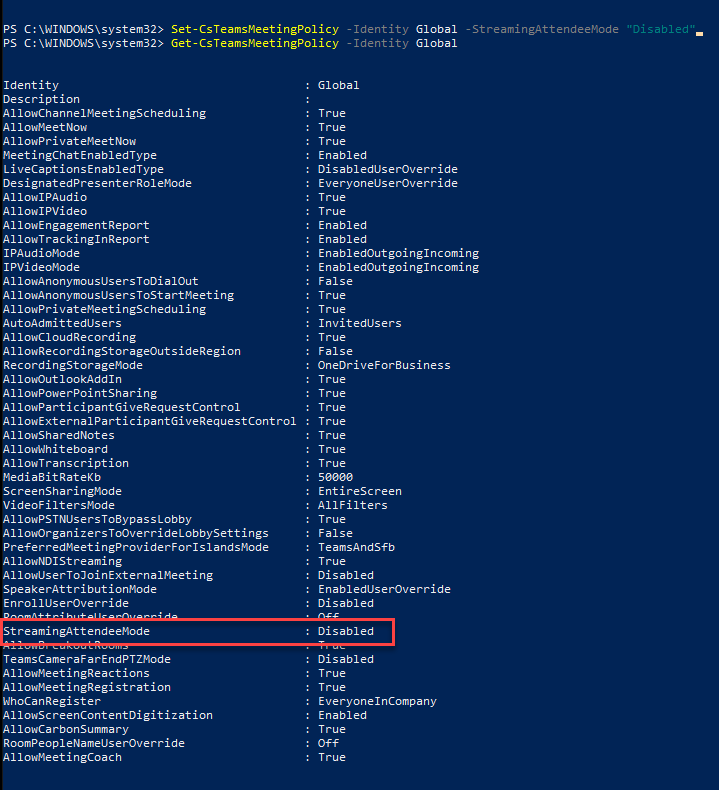Image resolution: width=719 pixels, height=790 pixels.
Task: Click the AllowMeetingCoach property name
Action: pos(62,757)
